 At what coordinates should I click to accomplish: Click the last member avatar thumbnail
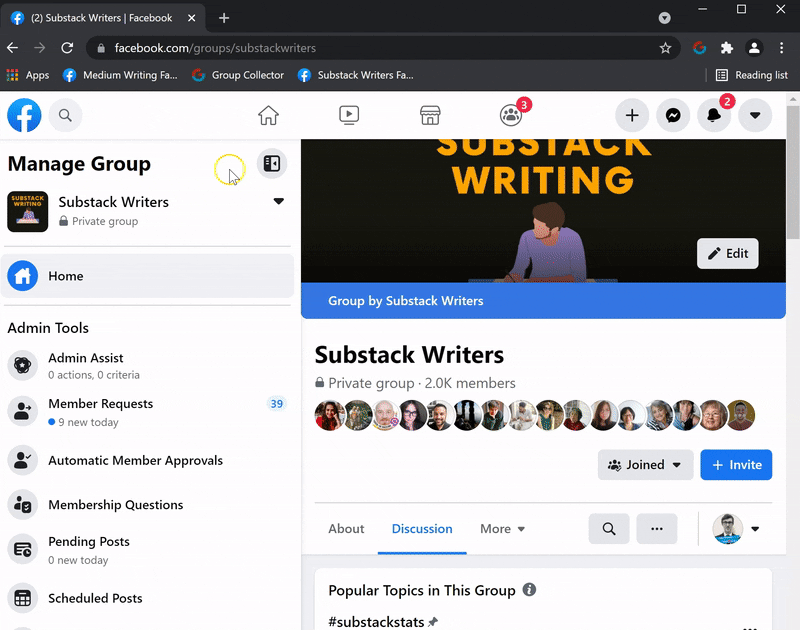point(740,415)
